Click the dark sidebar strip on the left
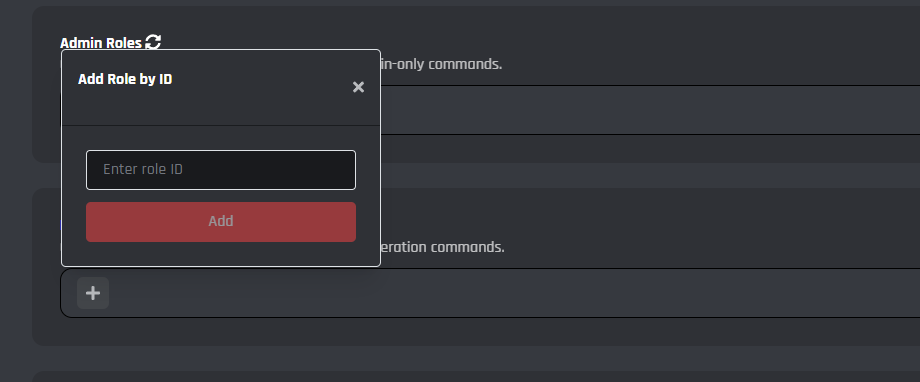 pyautogui.click(x=15, y=191)
